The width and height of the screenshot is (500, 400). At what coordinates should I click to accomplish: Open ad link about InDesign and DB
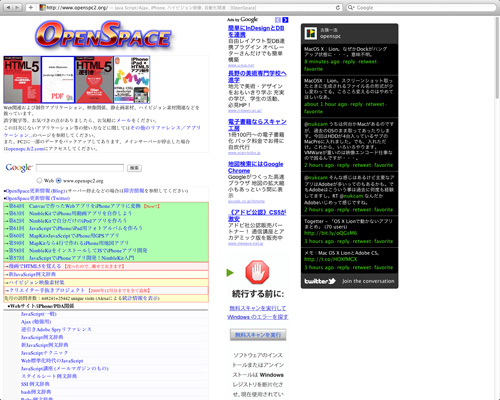coord(256,31)
